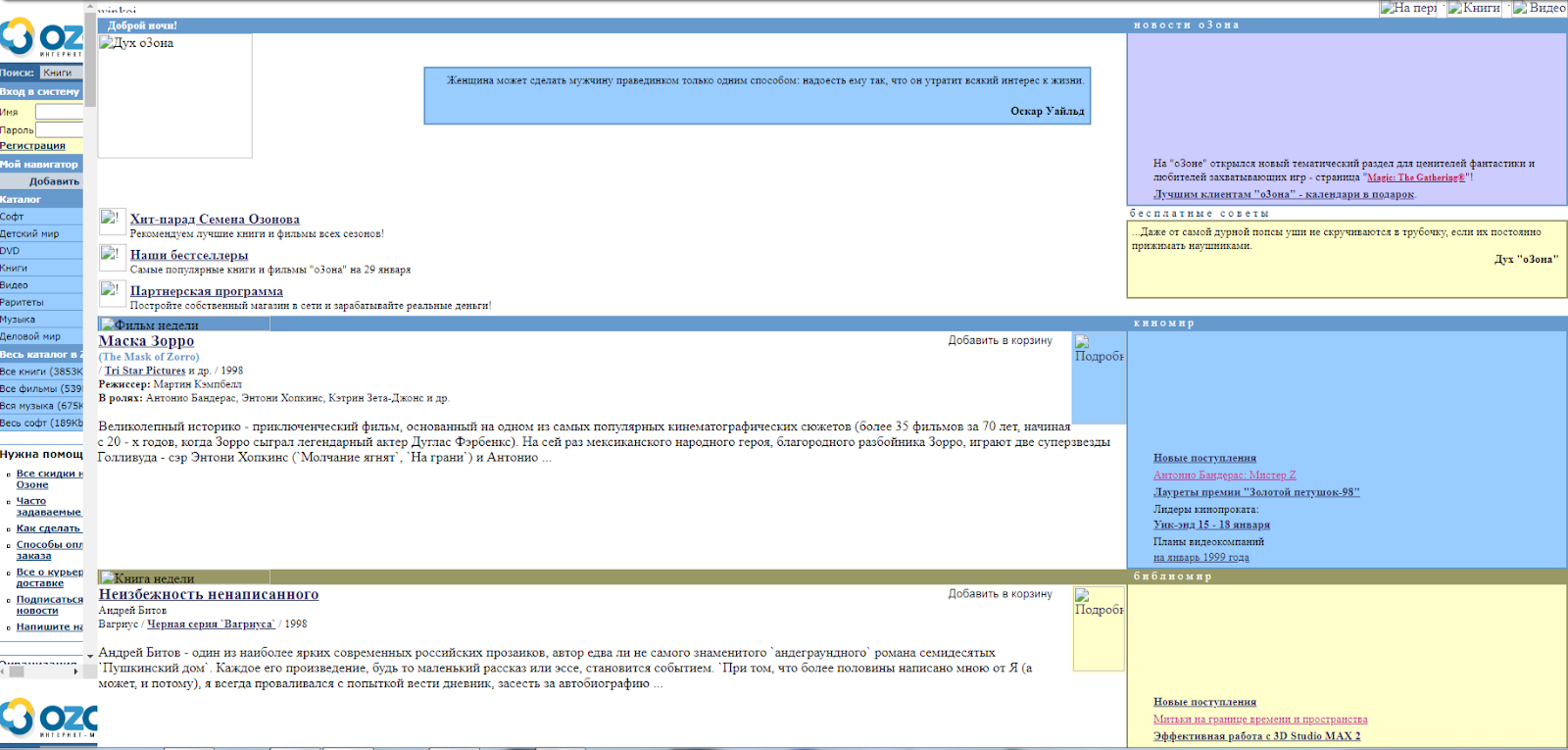
Task: Focus the 'Имя' login field
Action: [59, 112]
